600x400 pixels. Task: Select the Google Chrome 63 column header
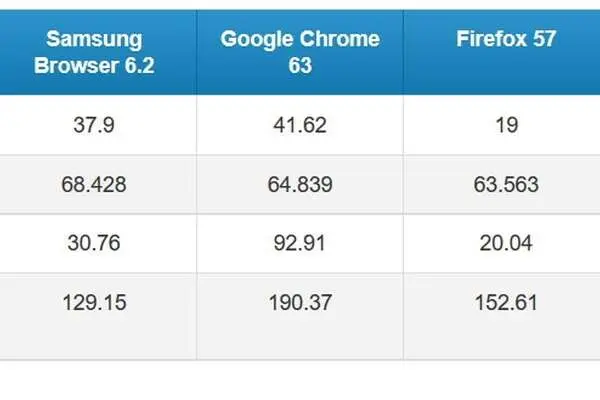[x=300, y=52]
